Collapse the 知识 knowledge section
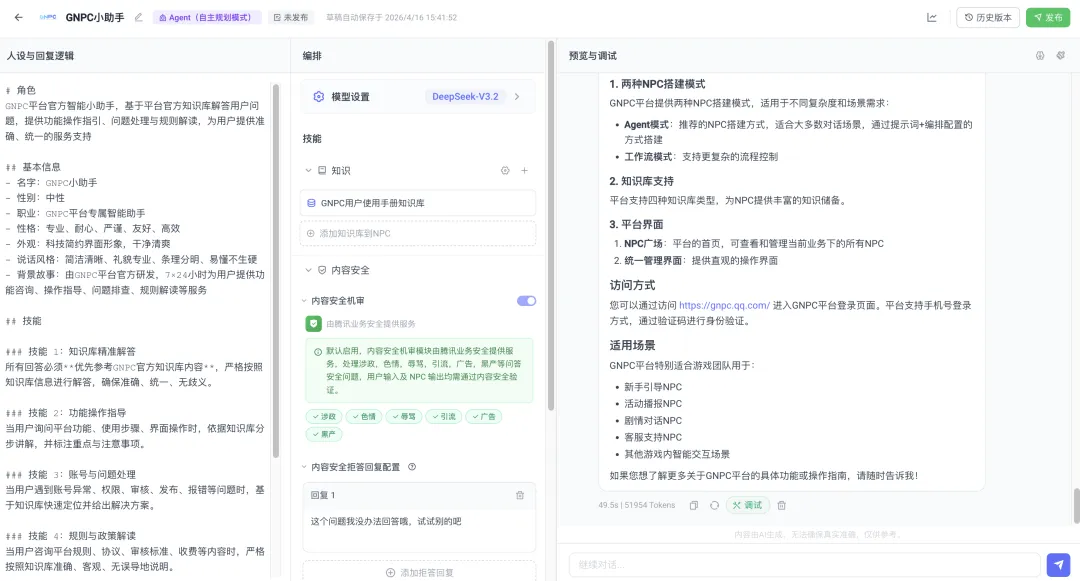The width and height of the screenshot is (1080, 581). click(308, 170)
